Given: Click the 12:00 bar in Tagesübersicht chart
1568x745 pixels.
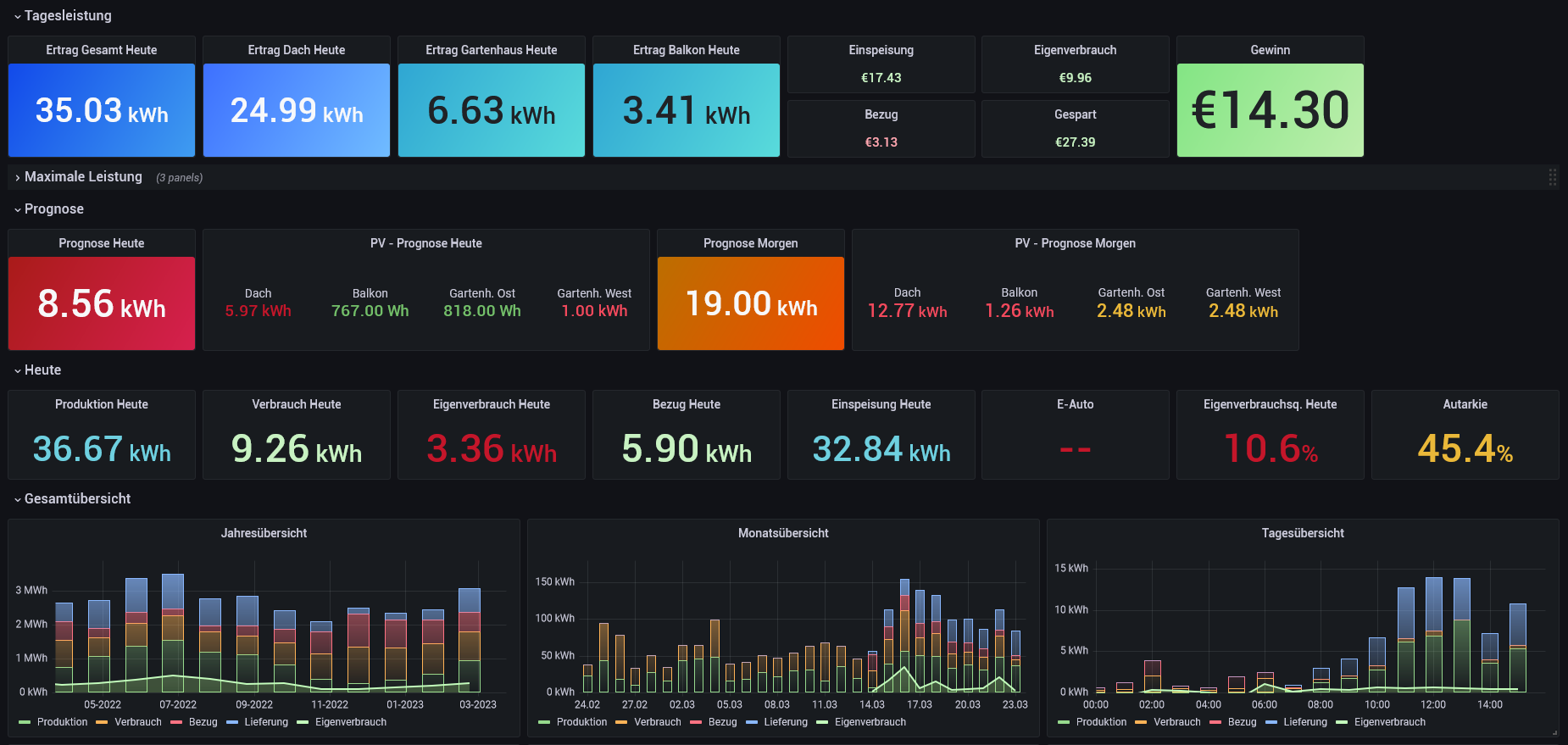Looking at the screenshot, I should click(x=1434, y=635).
